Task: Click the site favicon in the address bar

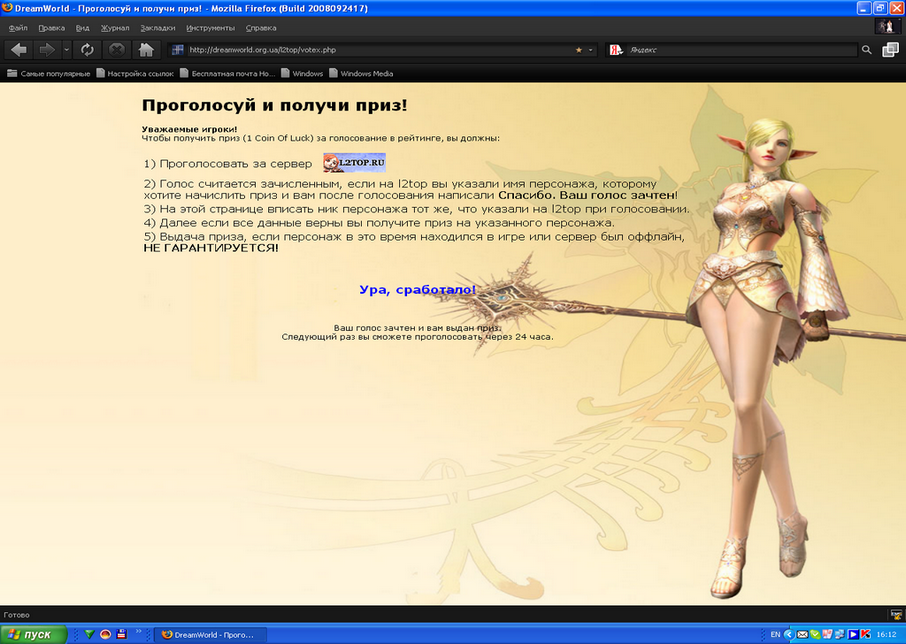Action: (x=177, y=50)
